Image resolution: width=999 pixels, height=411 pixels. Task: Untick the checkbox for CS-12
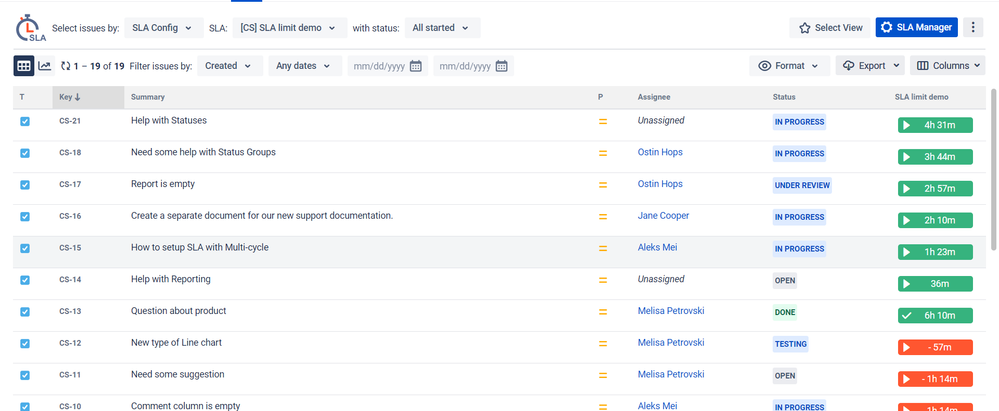(25, 343)
